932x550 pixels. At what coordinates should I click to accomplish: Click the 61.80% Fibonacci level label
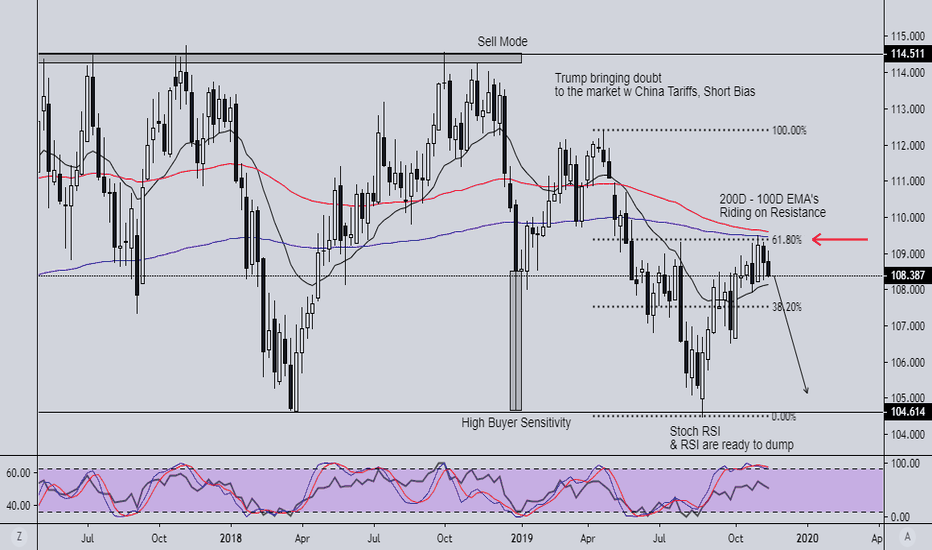pyautogui.click(x=789, y=240)
